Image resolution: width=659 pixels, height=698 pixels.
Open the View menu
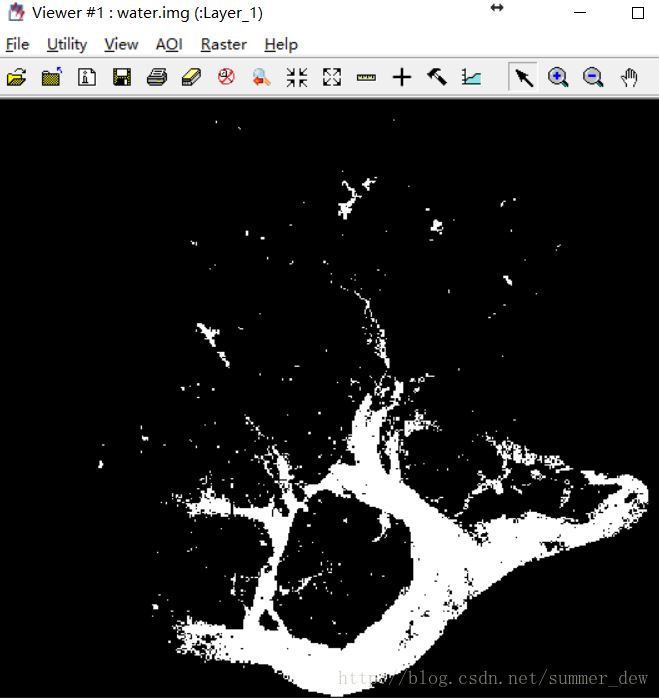(x=122, y=45)
